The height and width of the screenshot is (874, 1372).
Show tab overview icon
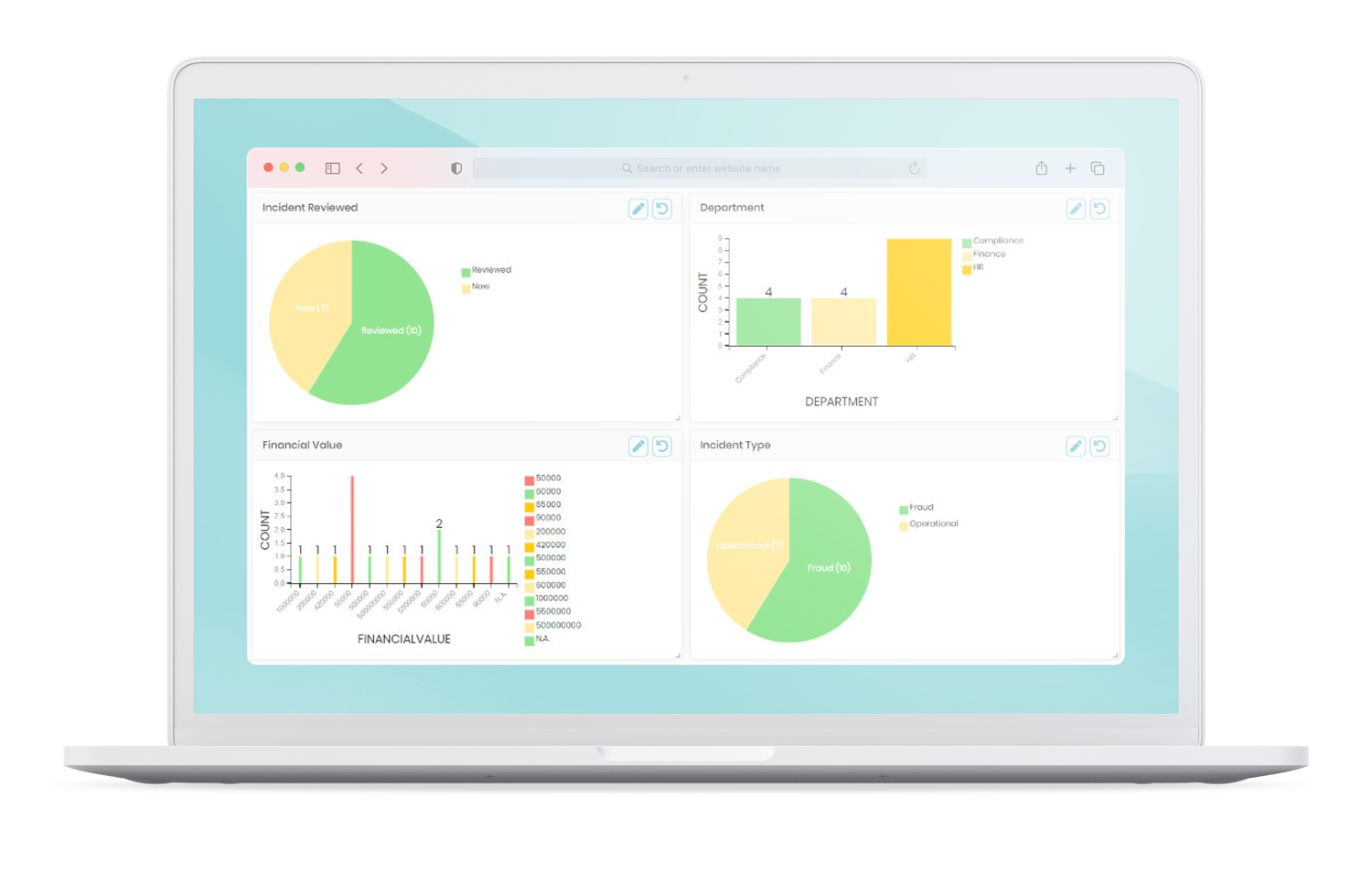1098,168
